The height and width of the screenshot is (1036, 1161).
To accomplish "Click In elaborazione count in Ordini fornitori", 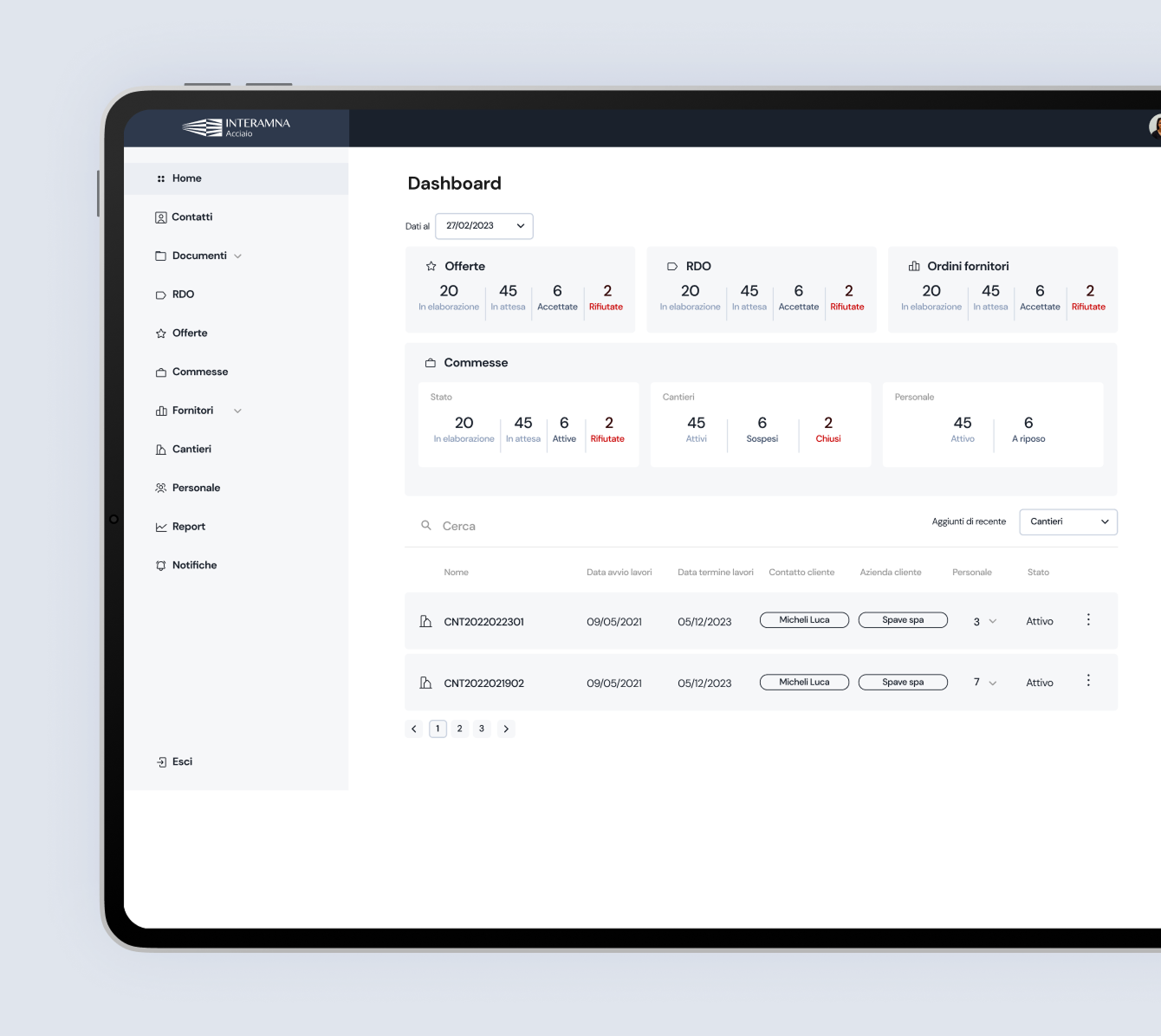I will tap(931, 297).
